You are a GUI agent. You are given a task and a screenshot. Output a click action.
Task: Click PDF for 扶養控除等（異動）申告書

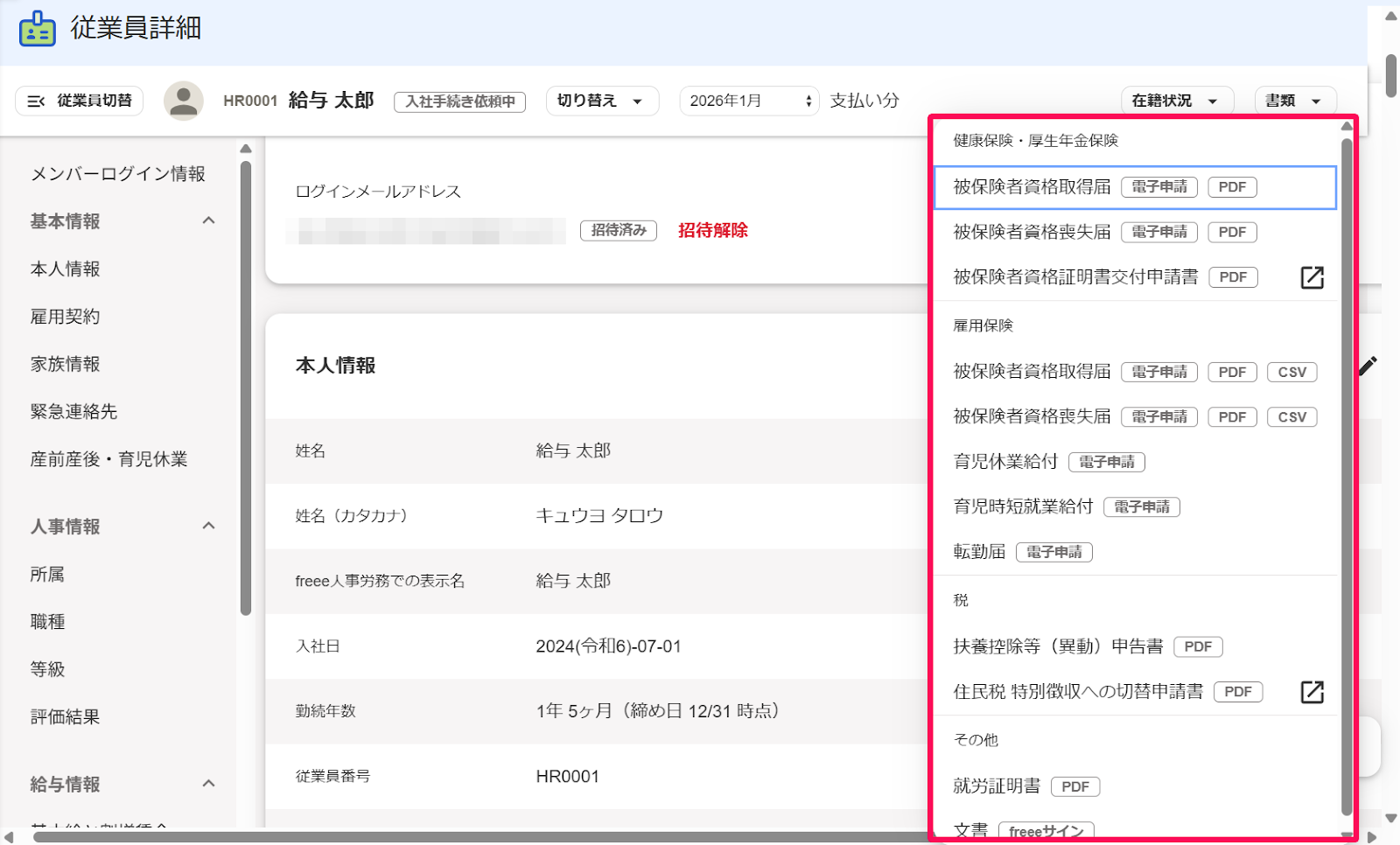tap(1198, 646)
